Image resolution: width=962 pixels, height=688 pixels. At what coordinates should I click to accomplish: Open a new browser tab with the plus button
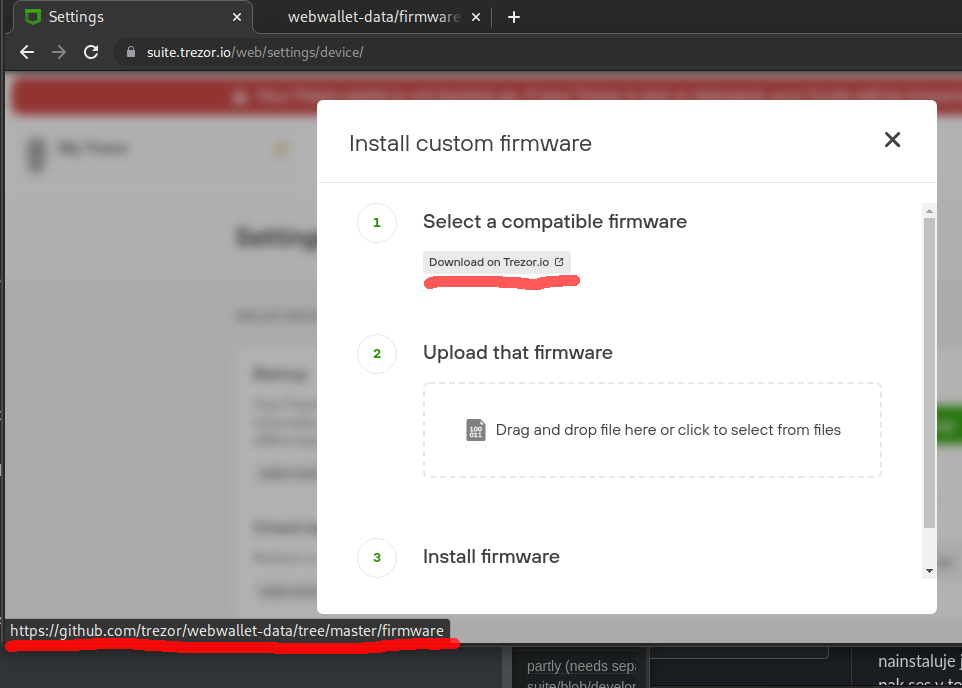[513, 16]
